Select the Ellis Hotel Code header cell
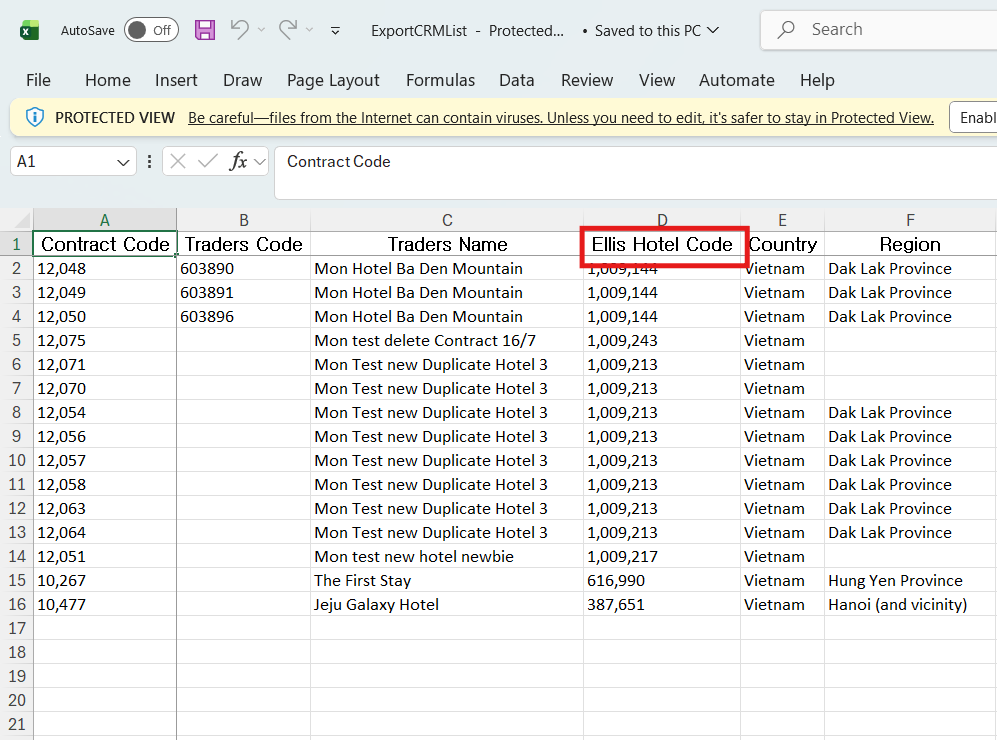 [x=662, y=245]
